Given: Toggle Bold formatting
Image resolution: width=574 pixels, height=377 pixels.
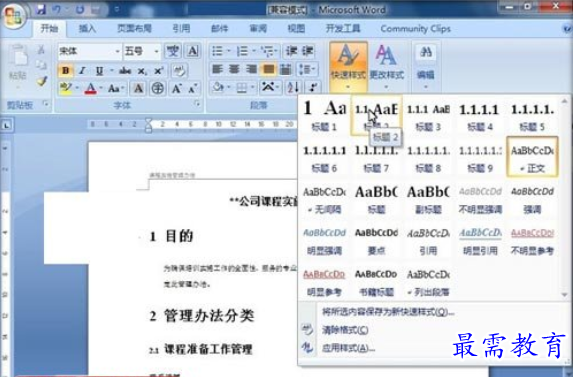Looking at the screenshot, I should point(66,70).
